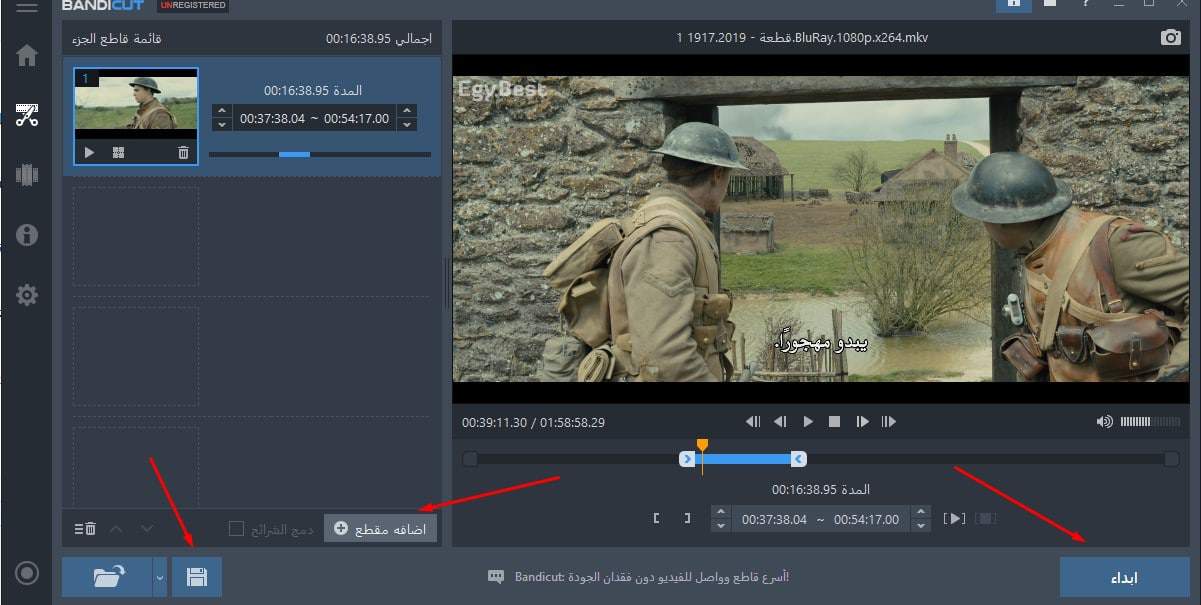Click the time range field below the timeline

click(x=821, y=519)
